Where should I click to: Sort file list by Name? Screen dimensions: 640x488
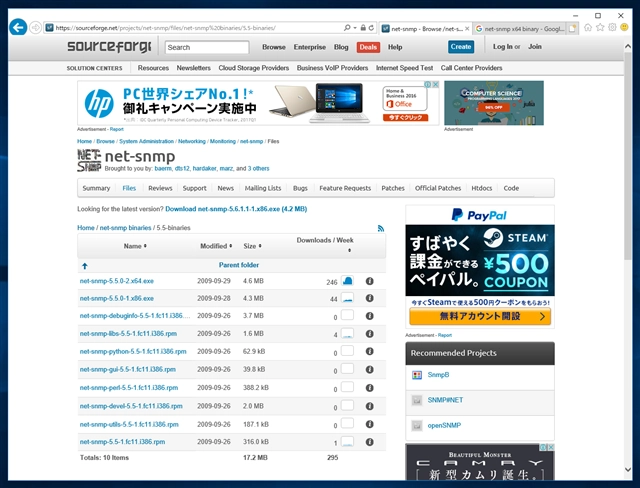click(135, 246)
